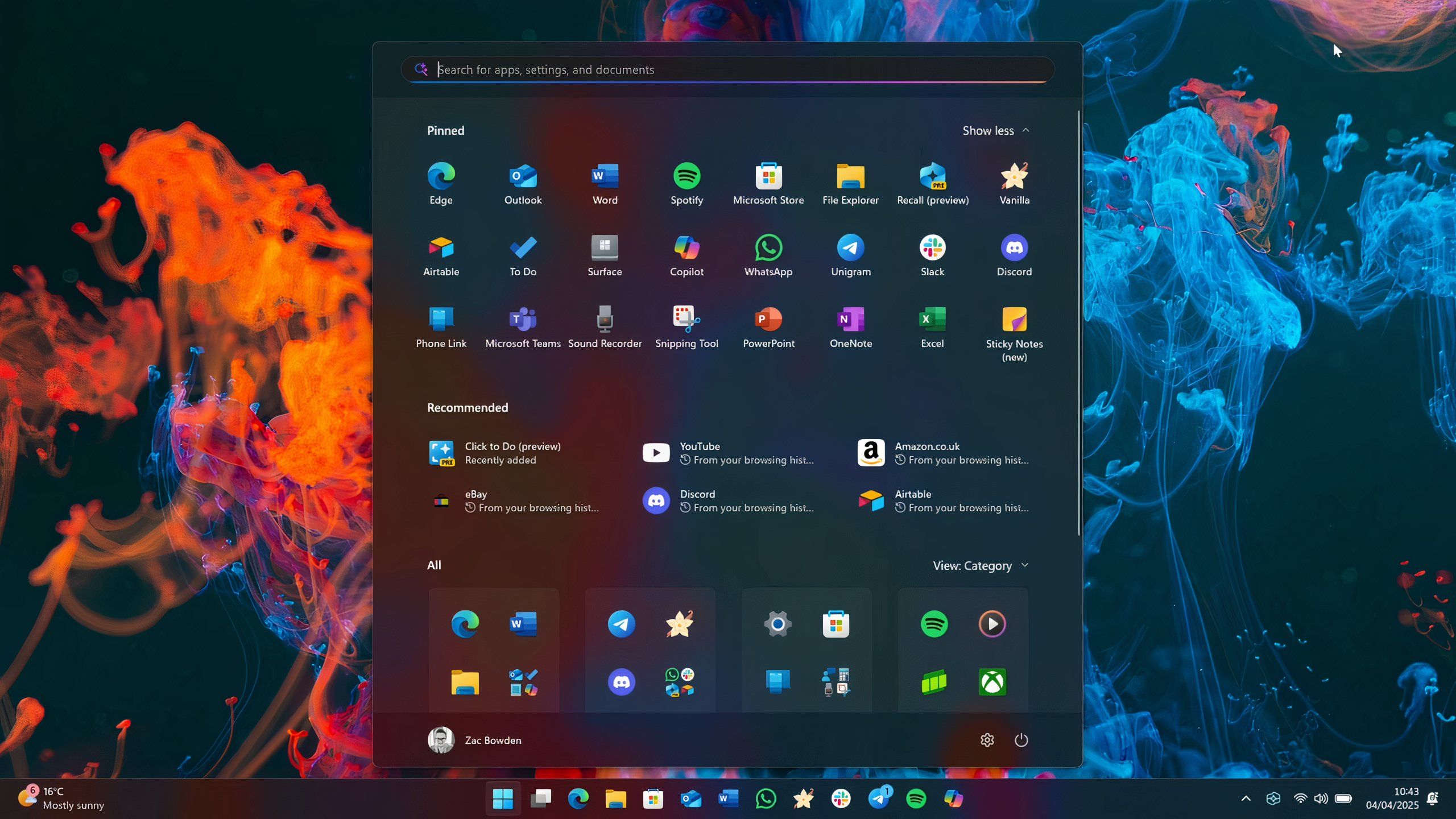1456x819 pixels.
Task: Open Xbox app in All categories
Action: tap(992, 682)
